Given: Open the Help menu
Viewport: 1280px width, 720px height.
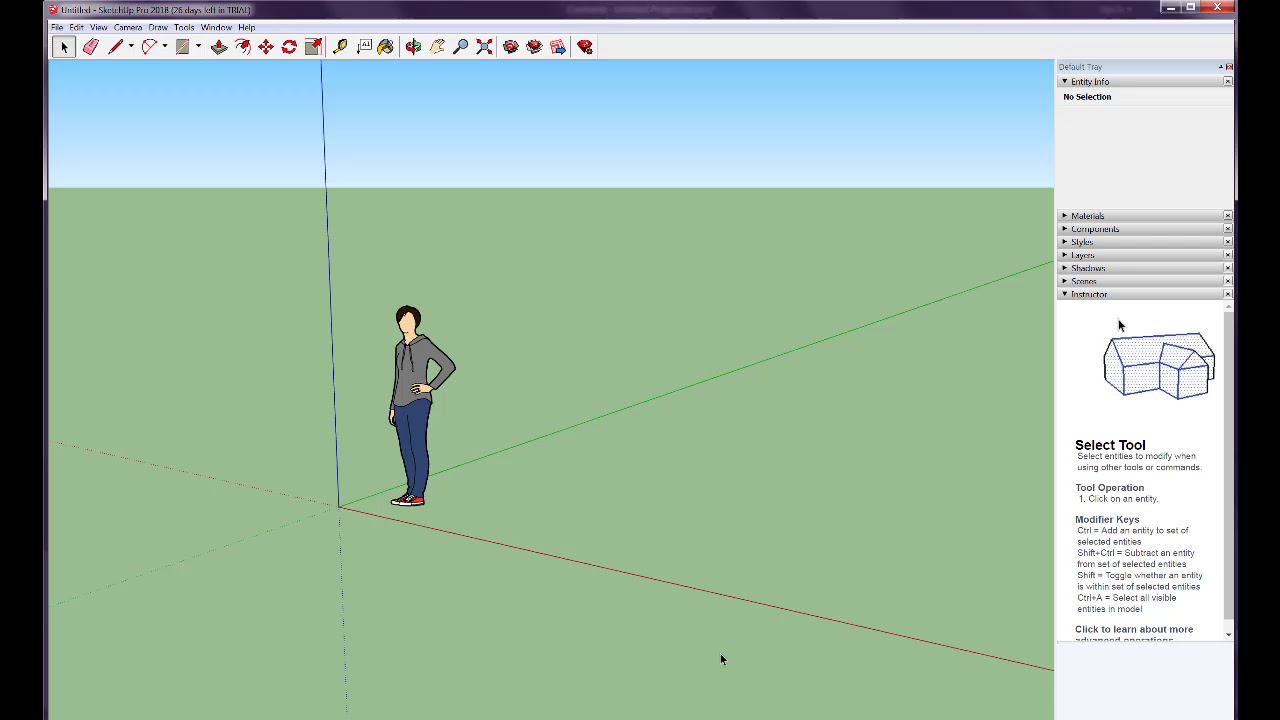Looking at the screenshot, I should click(246, 27).
